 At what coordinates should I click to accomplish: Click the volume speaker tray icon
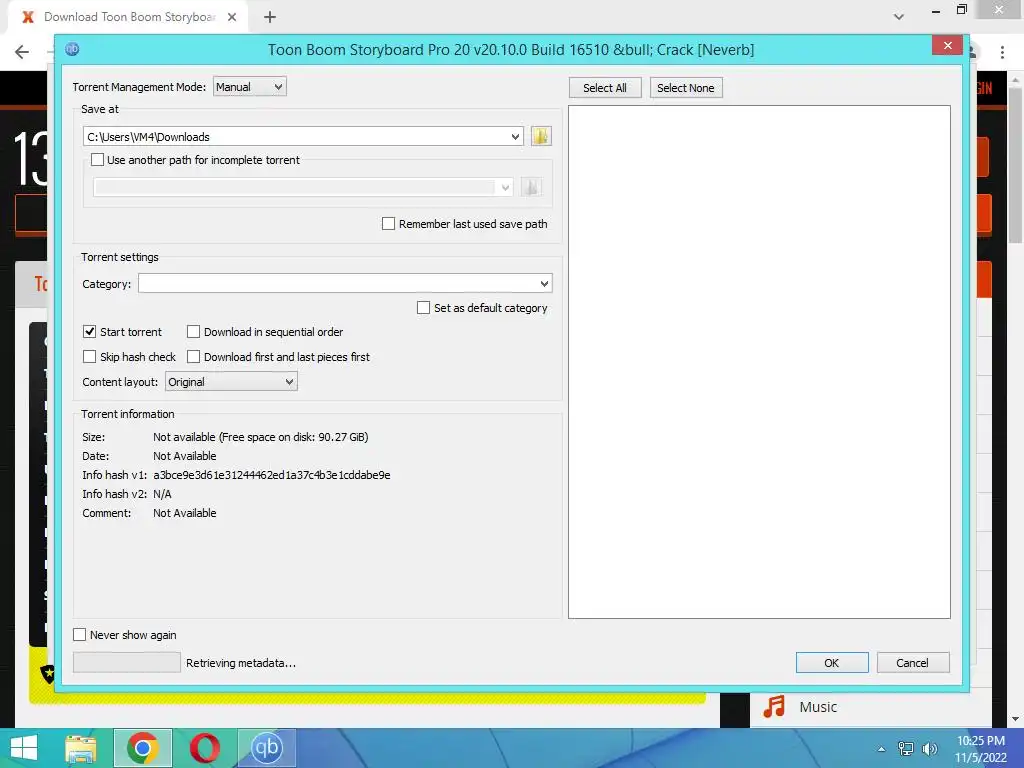pyautogui.click(x=929, y=749)
